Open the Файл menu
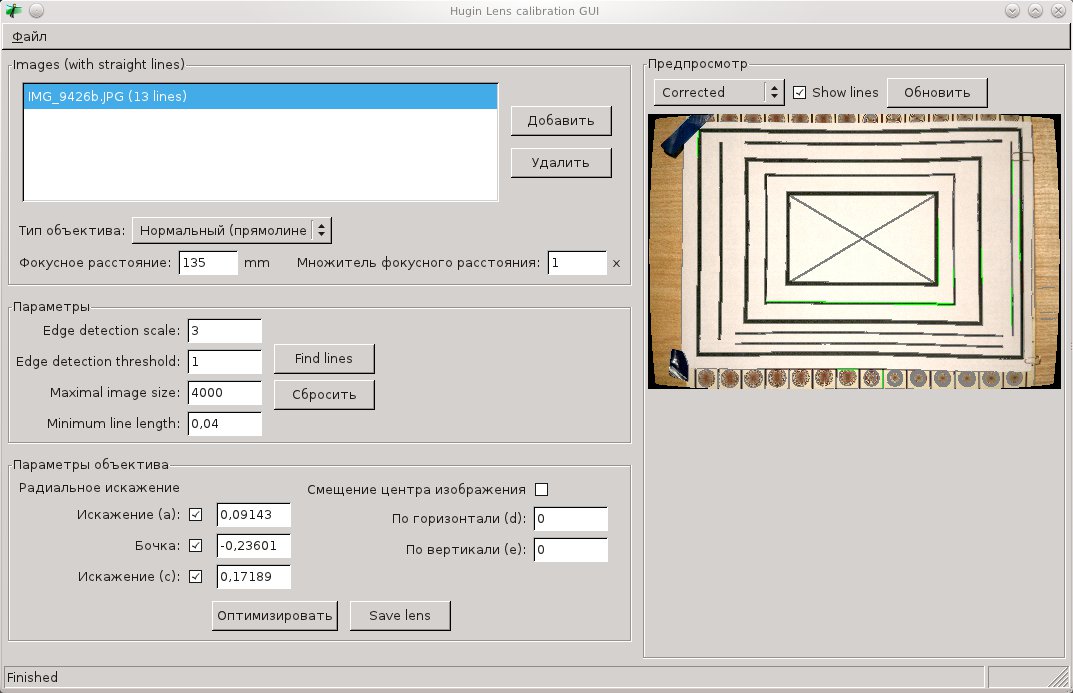This screenshot has height=693, width=1073. pos(29,37)
